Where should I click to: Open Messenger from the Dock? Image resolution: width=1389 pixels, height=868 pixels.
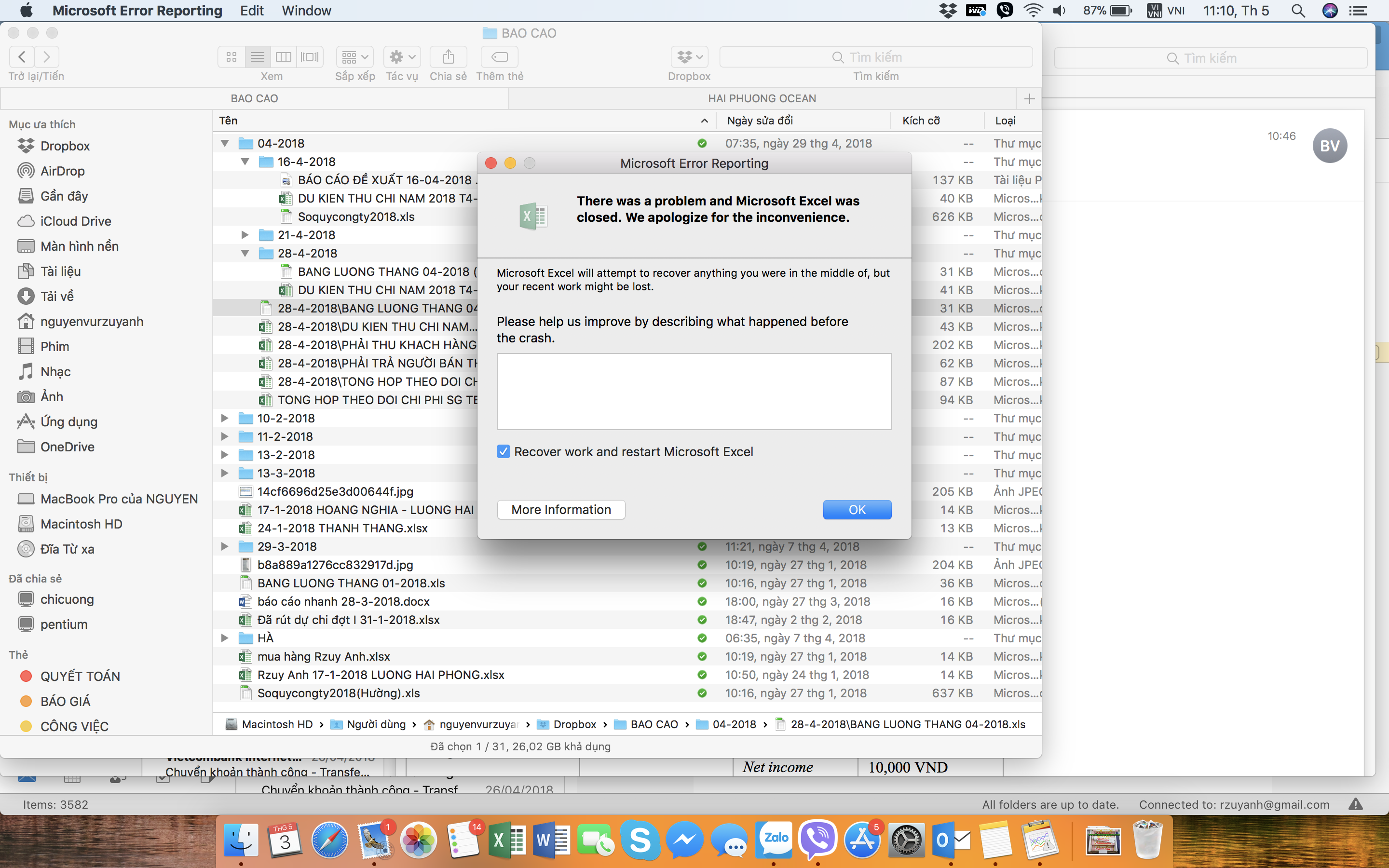click(684, 840)
